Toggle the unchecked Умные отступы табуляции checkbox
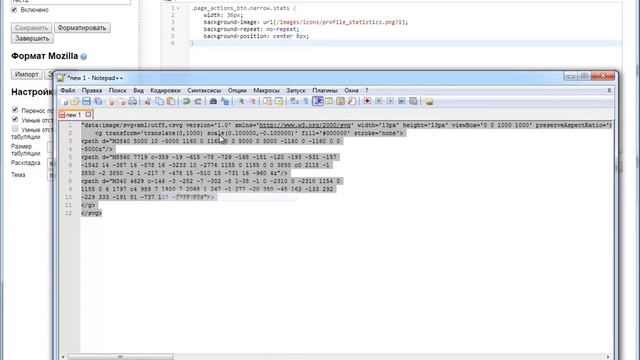Viewport: 640px width, 360px height. pyautogui.click(x=15, y=129)
